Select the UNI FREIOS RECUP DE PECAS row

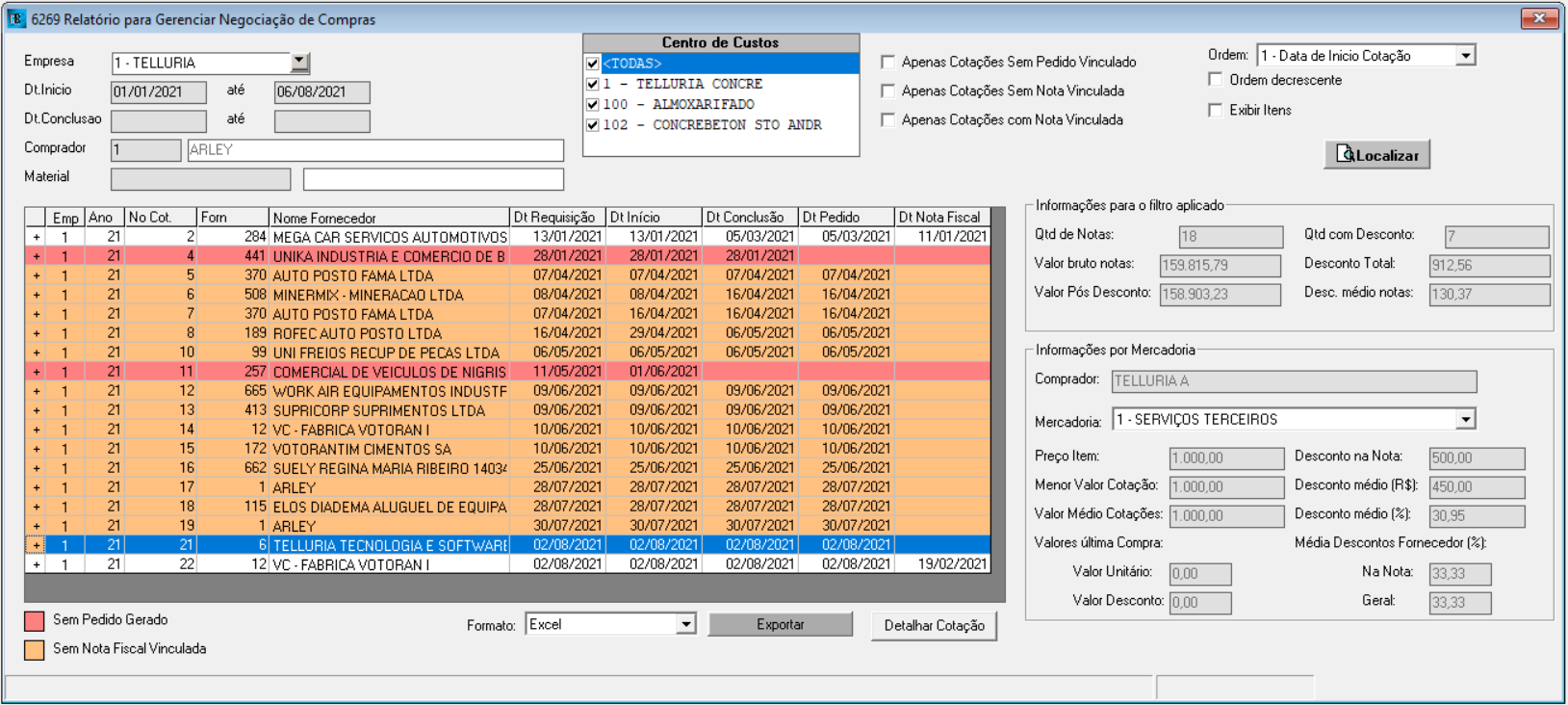pyautogui.click(x=507, y=352)
